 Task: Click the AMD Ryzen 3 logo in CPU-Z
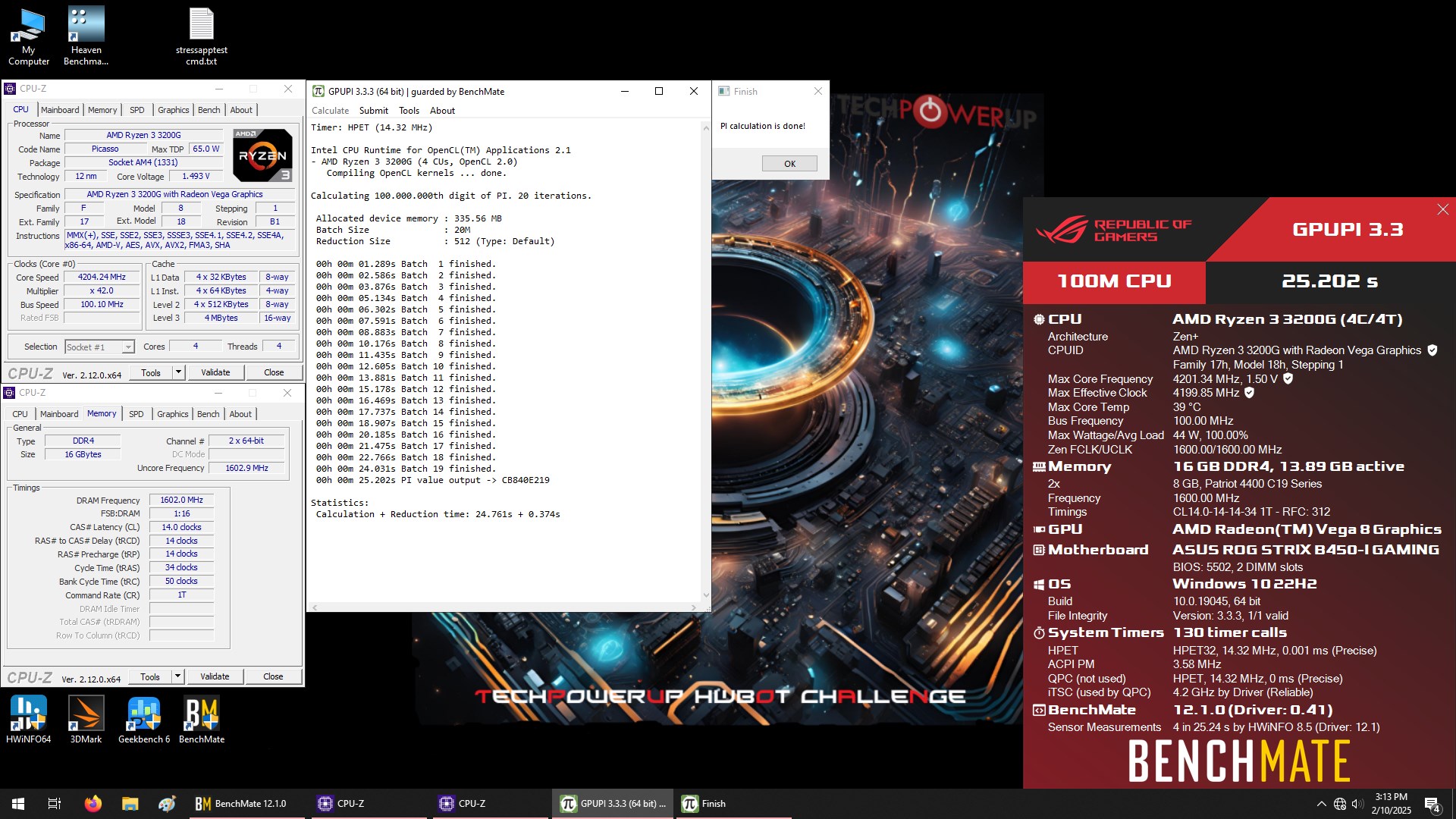coord(262,155)
